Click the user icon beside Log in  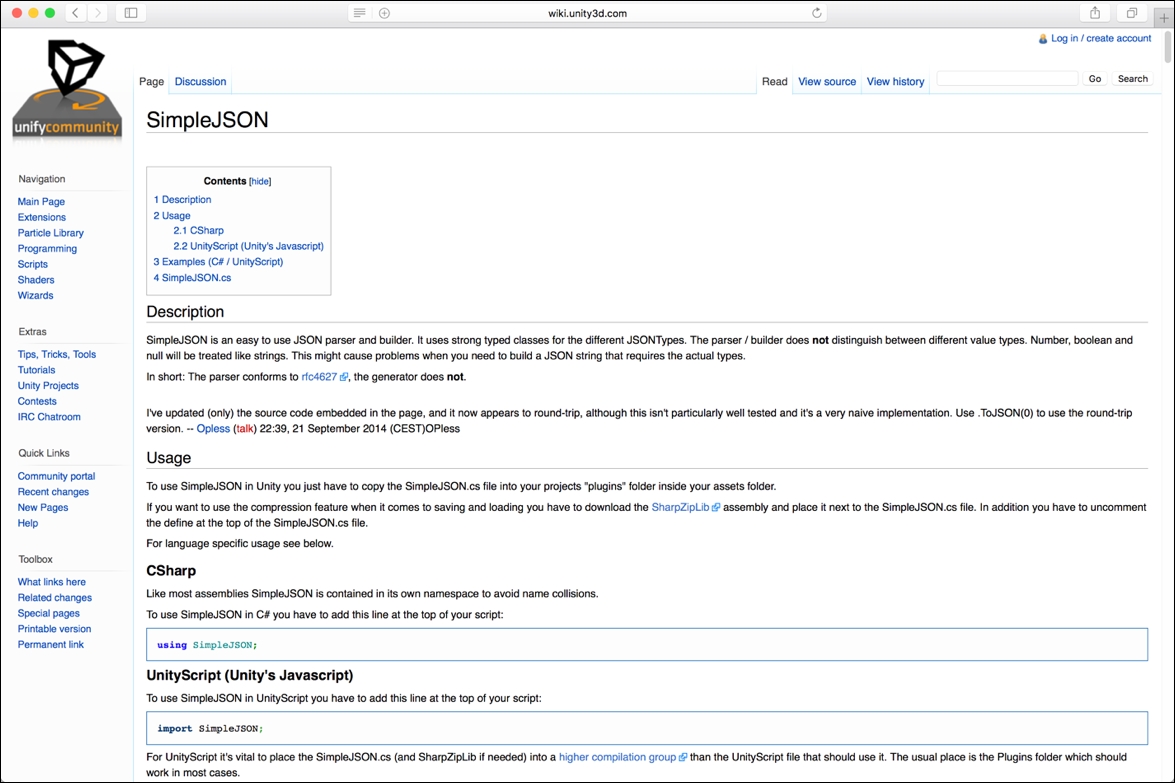(x=1042, y=38)
